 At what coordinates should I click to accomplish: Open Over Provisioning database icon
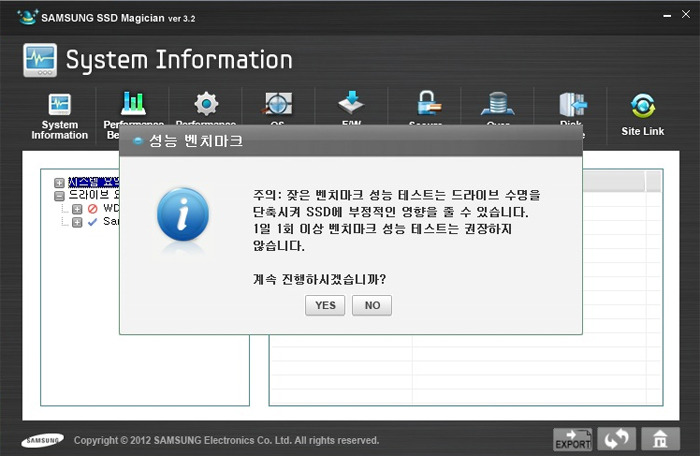pos(498,103)
